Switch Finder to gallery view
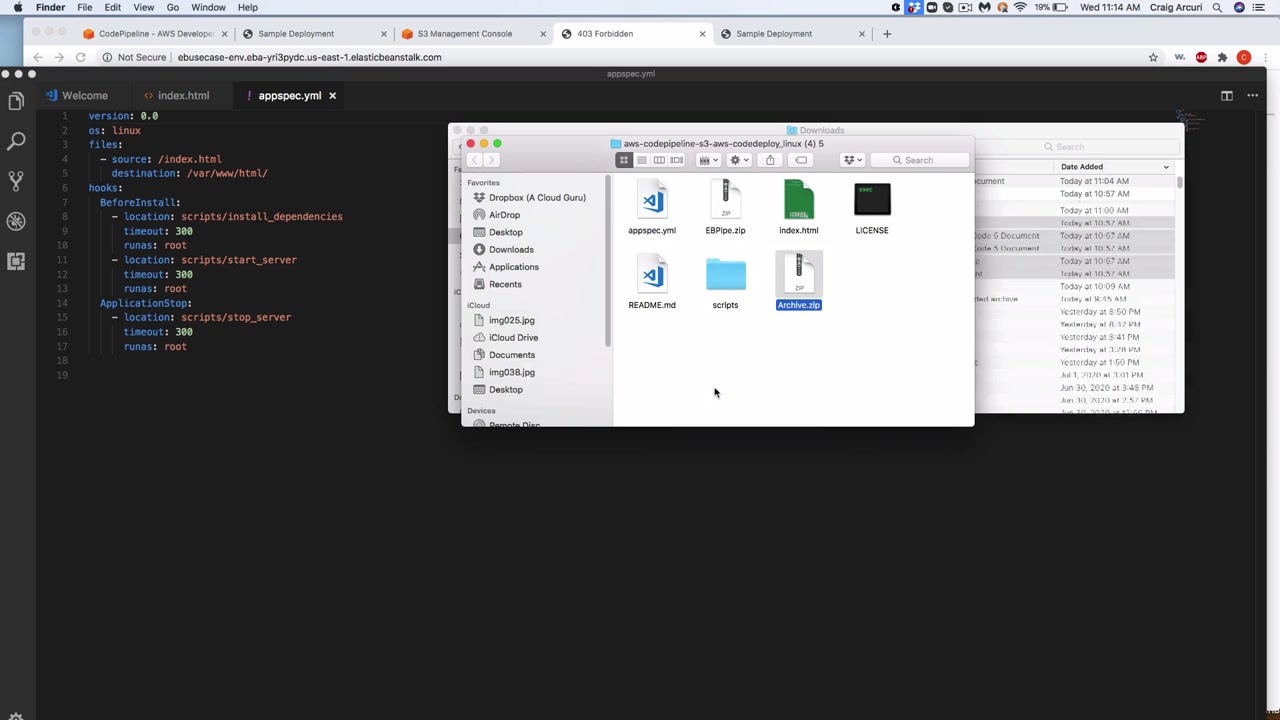This screenshot has width=1280, height=720. tap(677, 160)
